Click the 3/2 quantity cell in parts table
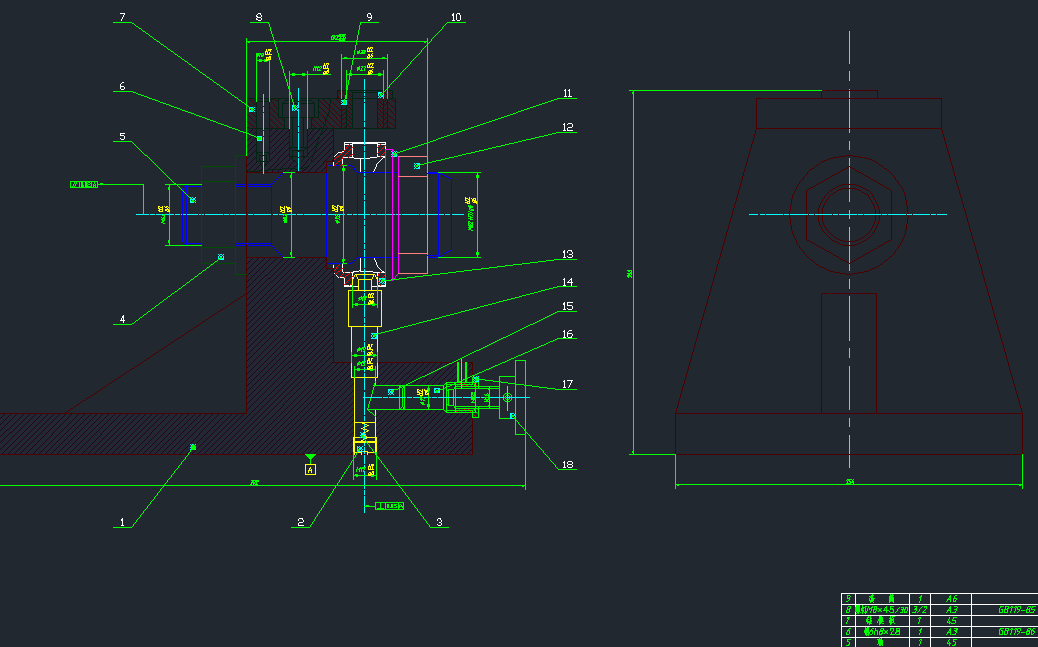This screenshot has height=647, width=1038. 920,610
